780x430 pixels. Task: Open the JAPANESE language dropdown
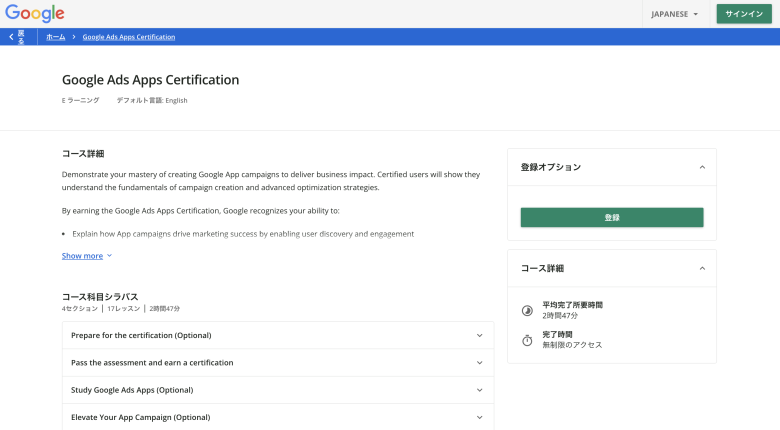[x=674, y=14]
